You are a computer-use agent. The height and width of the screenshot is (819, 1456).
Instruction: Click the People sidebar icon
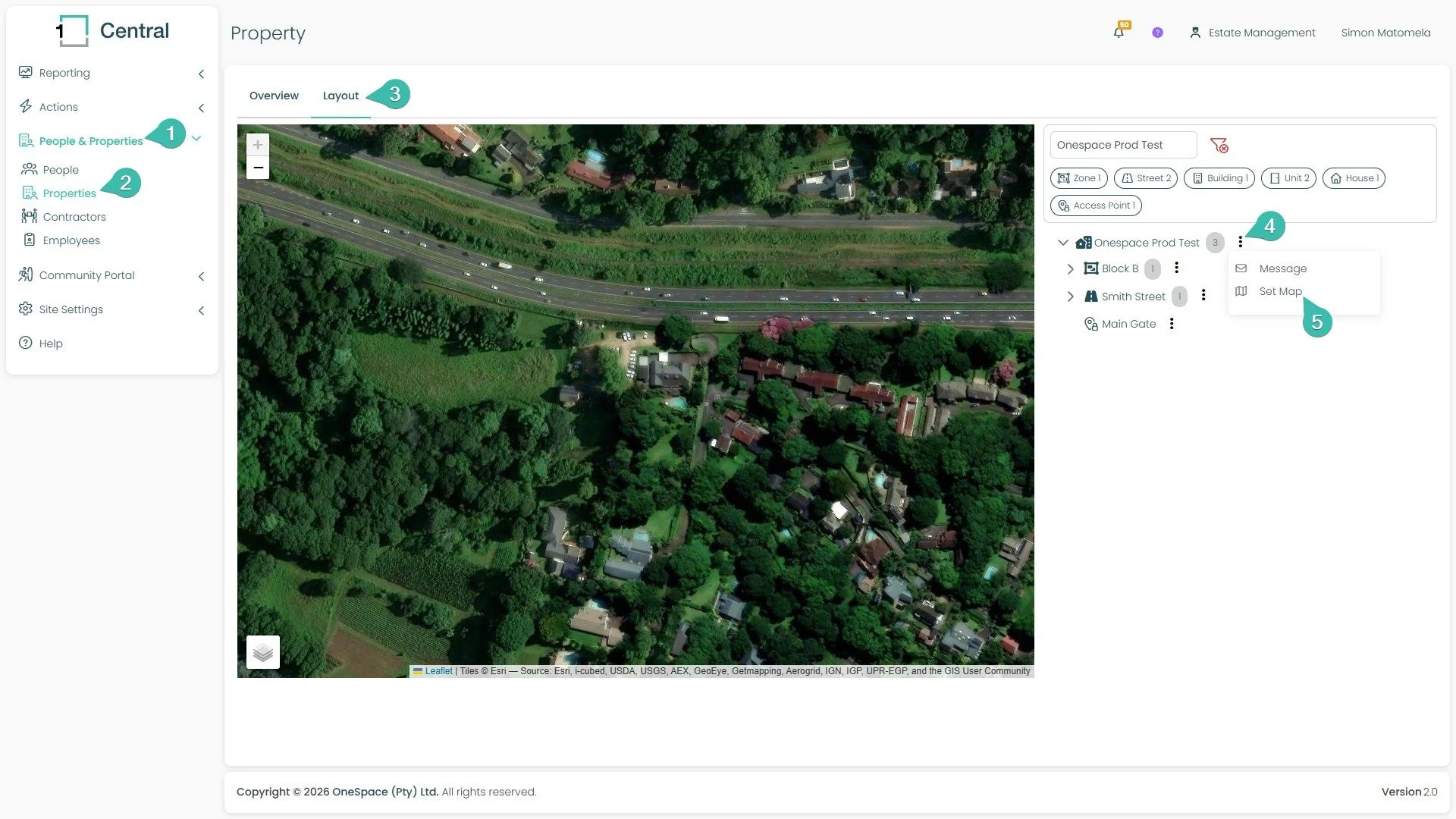click(30, 169)
